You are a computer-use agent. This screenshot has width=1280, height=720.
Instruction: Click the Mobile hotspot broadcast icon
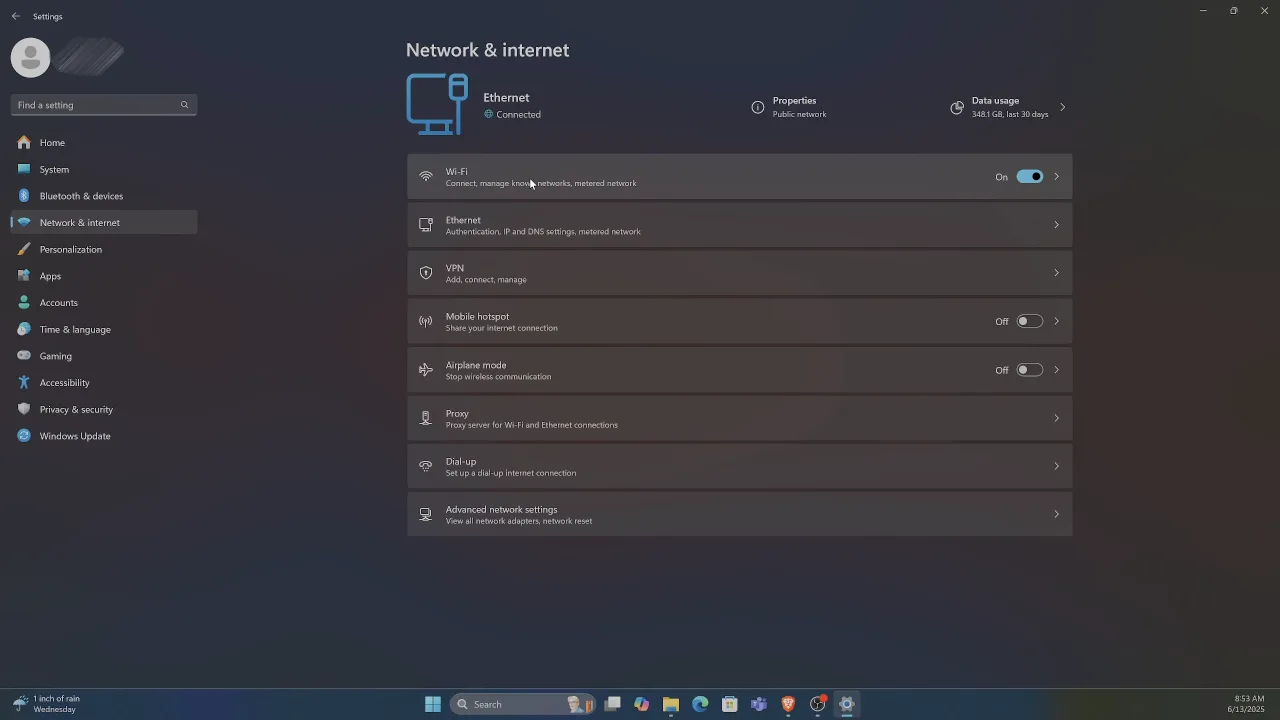(425, 321)
